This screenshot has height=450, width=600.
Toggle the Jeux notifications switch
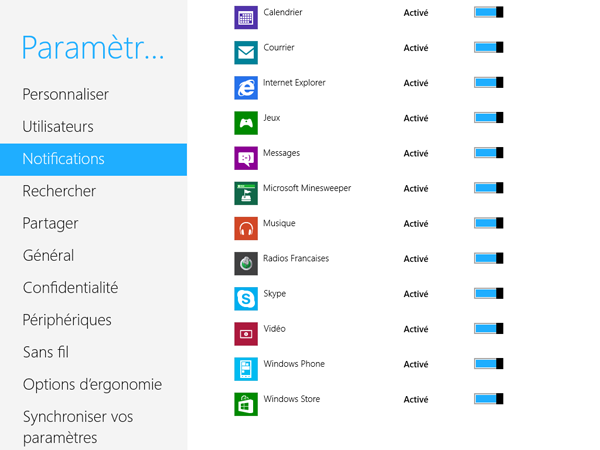[x=488, y=117]
